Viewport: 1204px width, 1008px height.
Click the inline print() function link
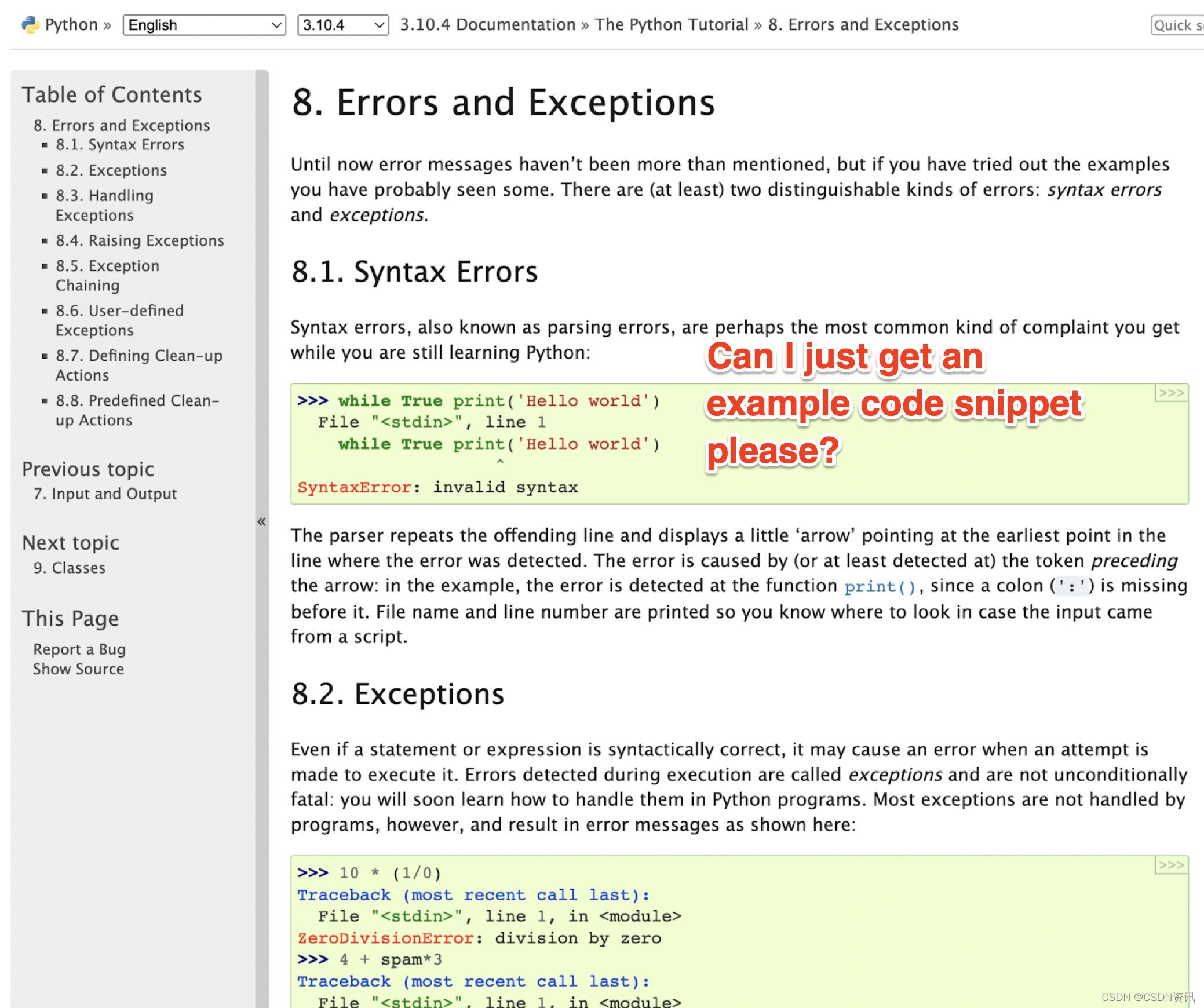[x=880, y=586]
